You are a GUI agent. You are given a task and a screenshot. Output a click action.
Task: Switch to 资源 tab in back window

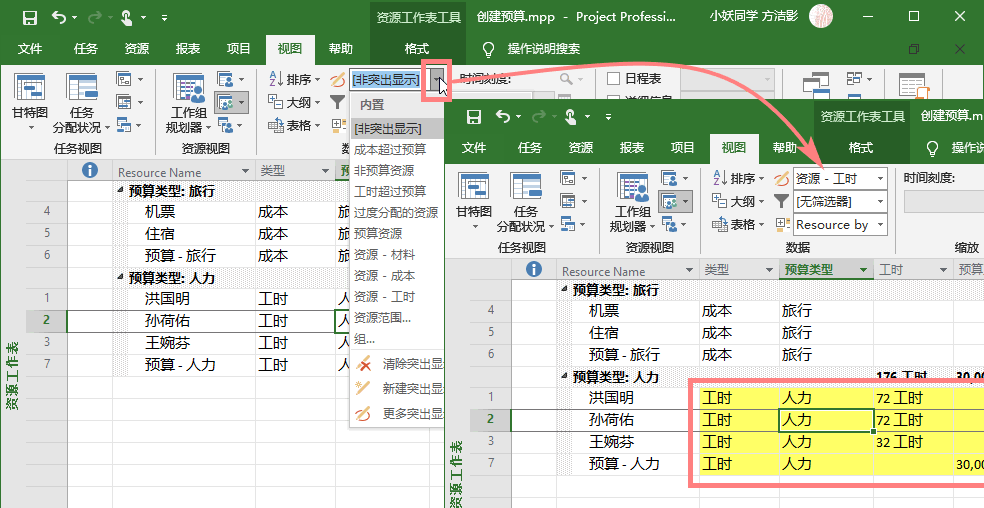pos(137,48)
